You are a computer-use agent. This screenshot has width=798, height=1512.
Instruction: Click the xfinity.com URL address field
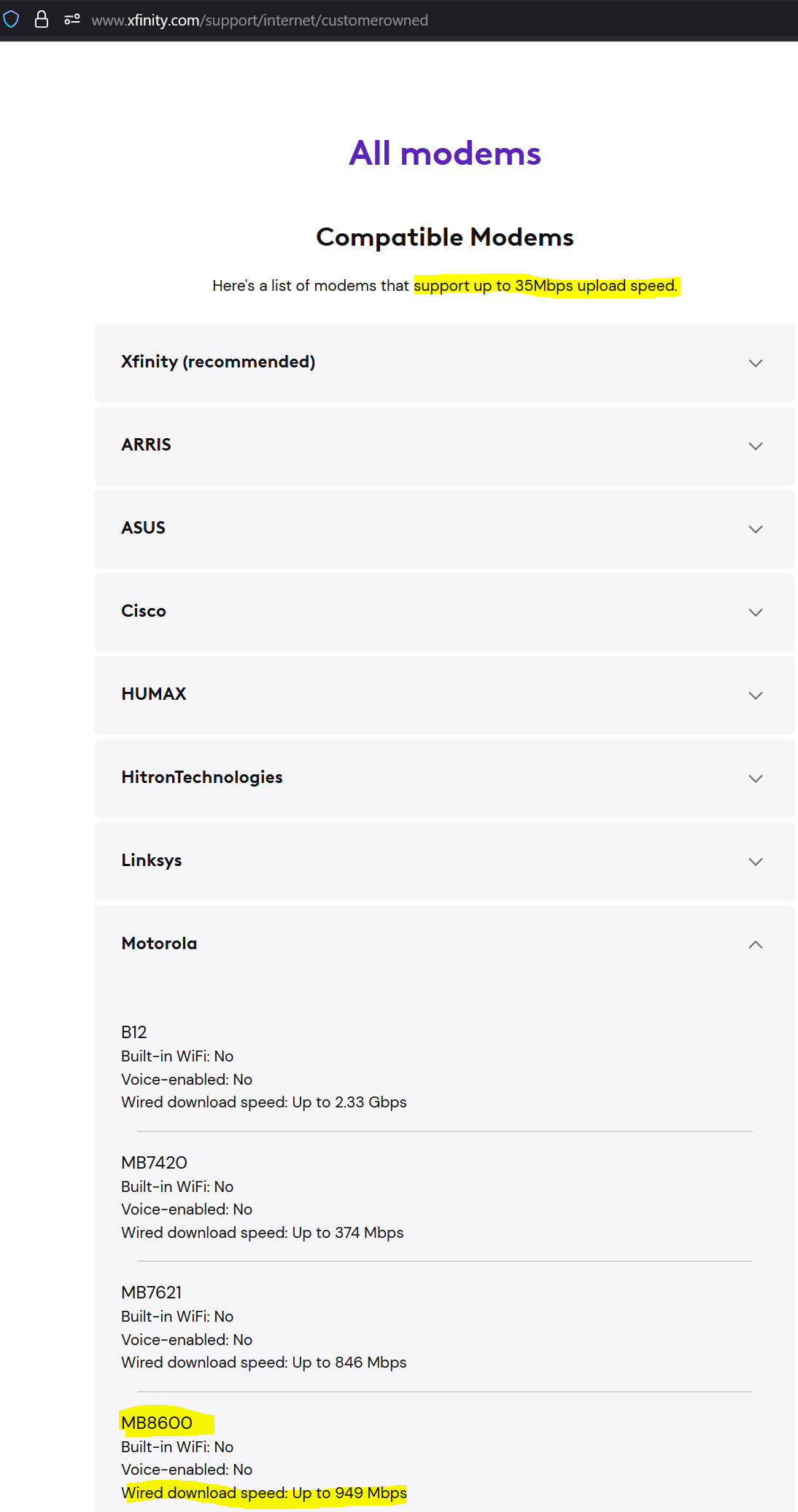click(260, 20)
